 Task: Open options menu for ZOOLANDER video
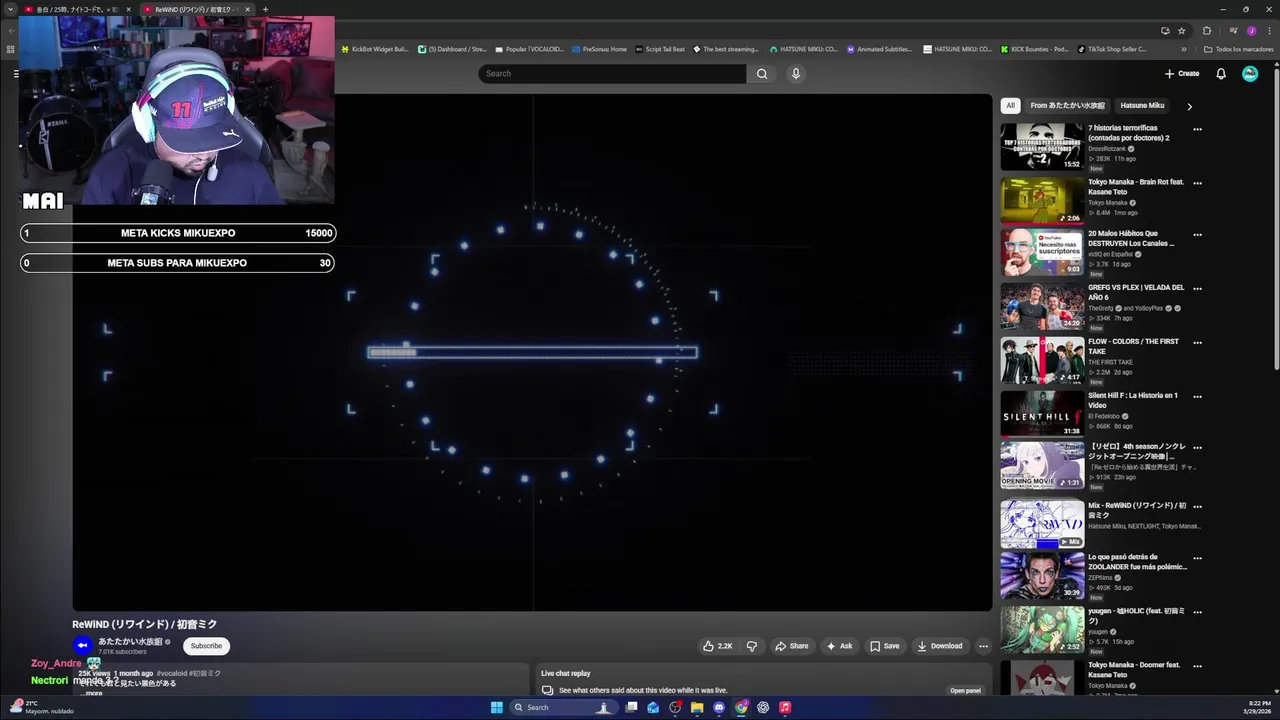[x=1197, y=558]
